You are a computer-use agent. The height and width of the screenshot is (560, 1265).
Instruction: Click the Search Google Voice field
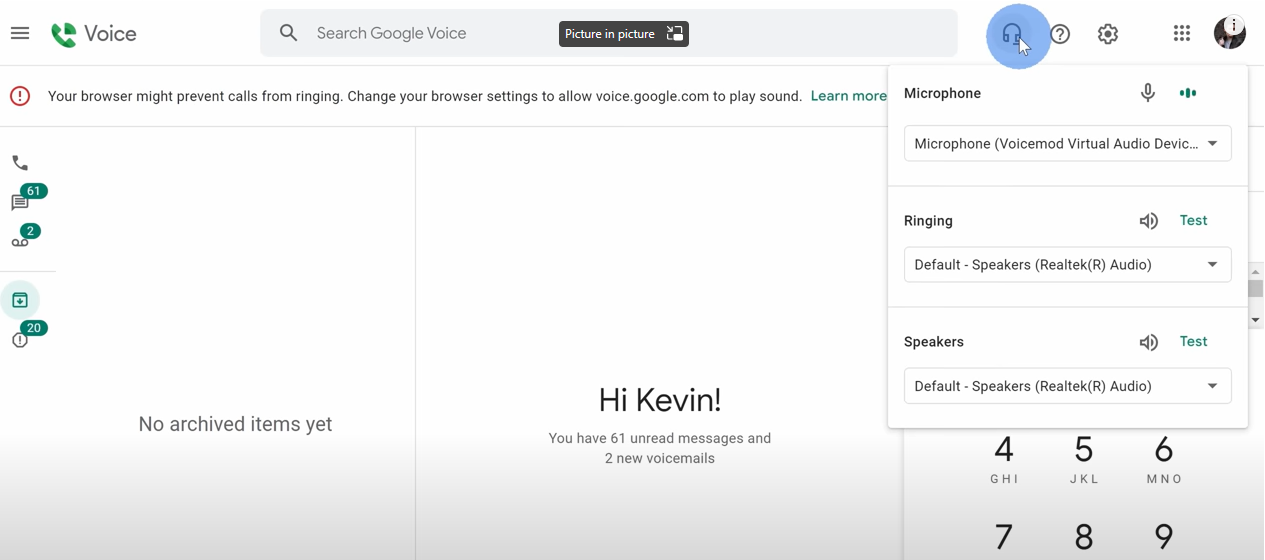[430, 34]
